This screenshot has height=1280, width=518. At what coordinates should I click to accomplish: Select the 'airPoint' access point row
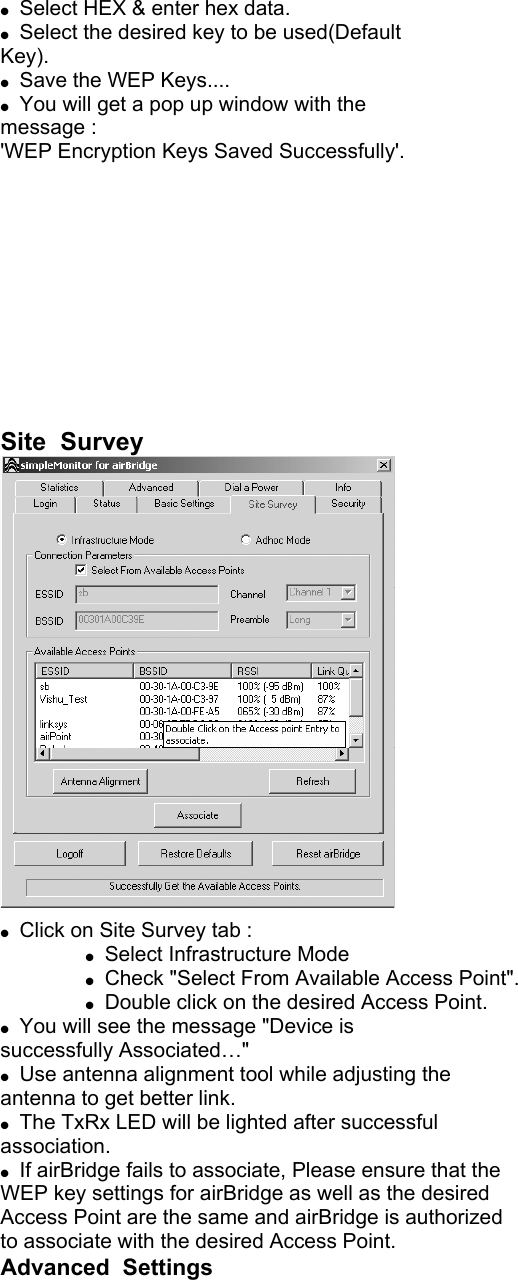pyautogui.click(x=100, y=735)
